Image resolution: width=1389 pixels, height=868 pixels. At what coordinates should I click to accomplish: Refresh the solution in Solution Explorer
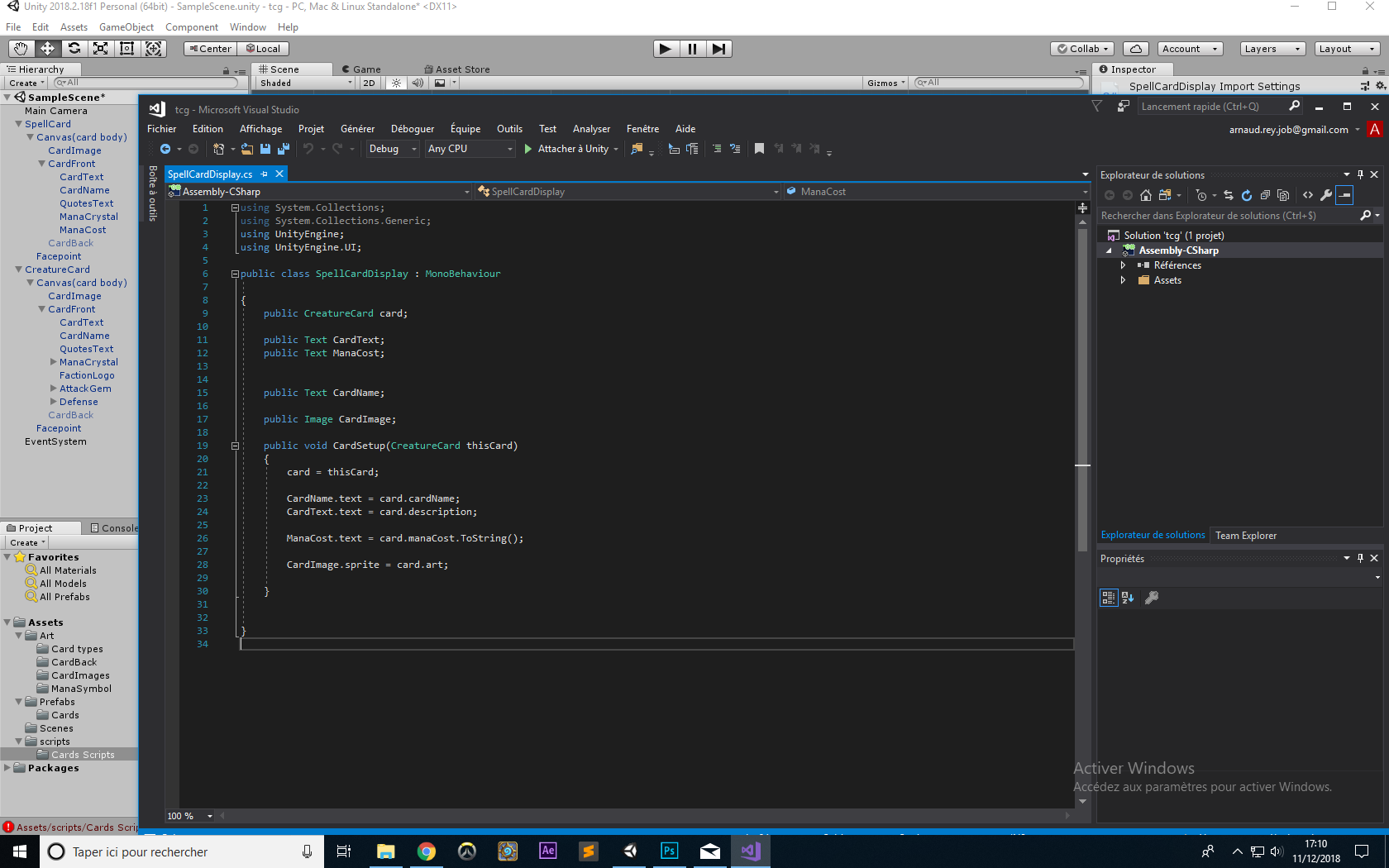click(x=1247, y=195)
